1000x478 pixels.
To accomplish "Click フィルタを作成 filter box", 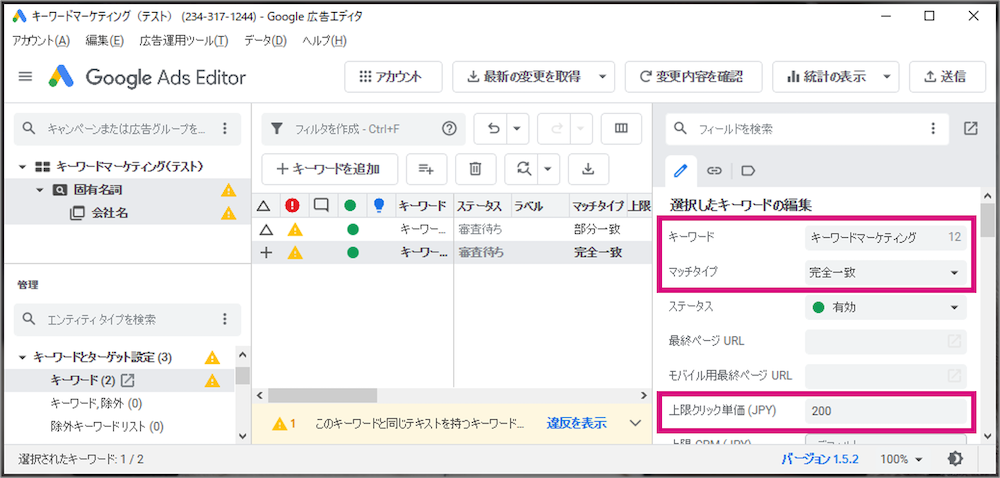I will 364,129.
